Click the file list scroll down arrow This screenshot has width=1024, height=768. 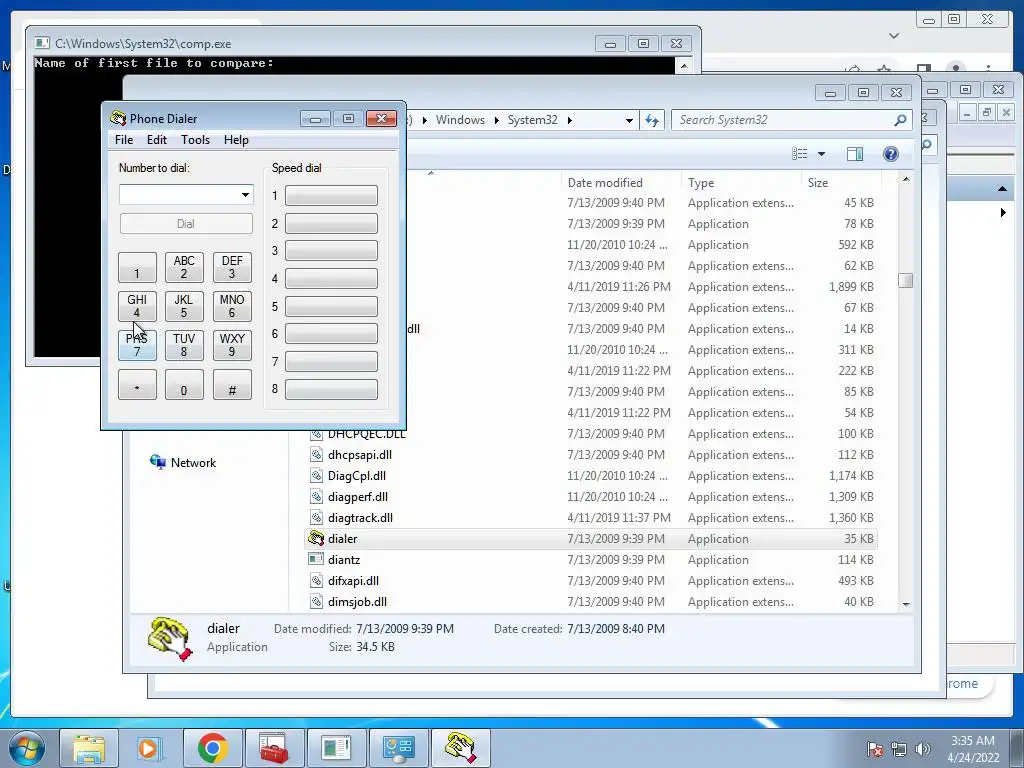pos(906,604)
